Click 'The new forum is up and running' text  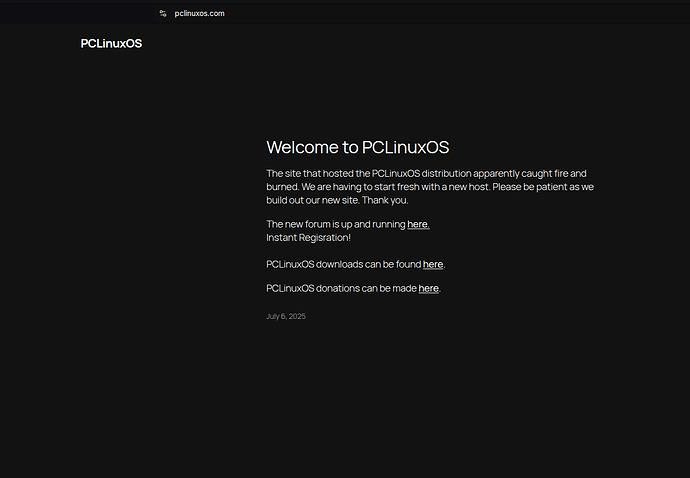pos(336,224)
